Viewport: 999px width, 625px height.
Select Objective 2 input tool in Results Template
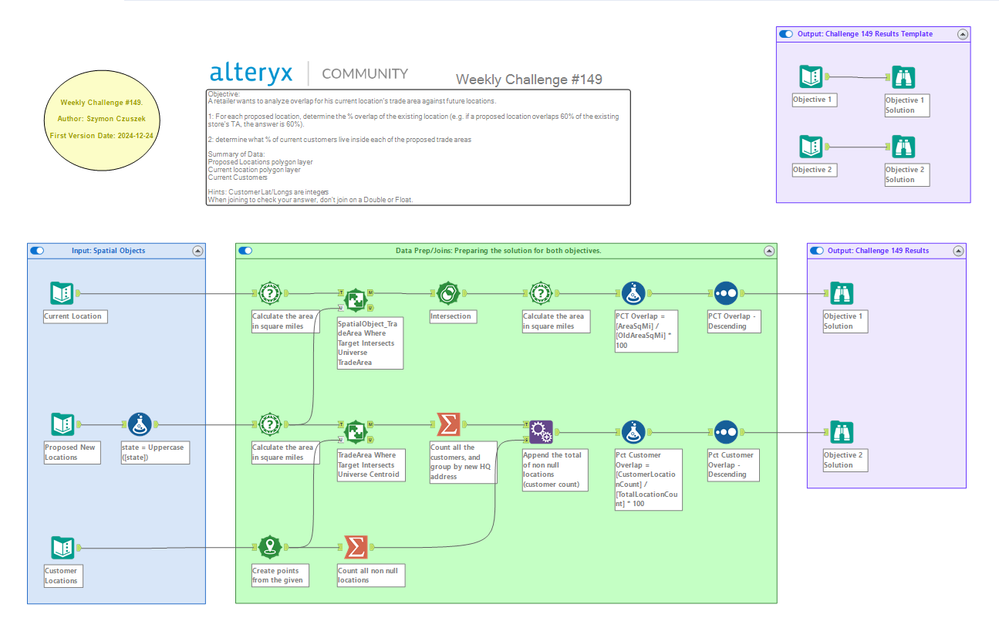click(x=811, y=147)
